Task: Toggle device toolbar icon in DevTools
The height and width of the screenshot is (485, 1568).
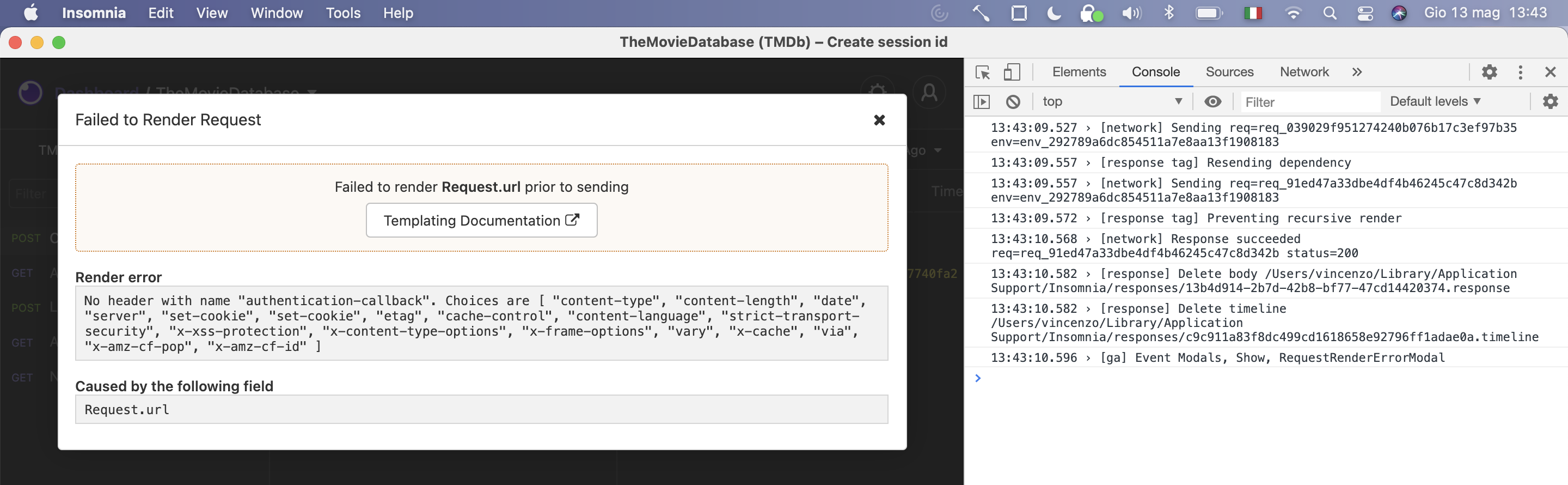Action: (x=1012, y=72)
